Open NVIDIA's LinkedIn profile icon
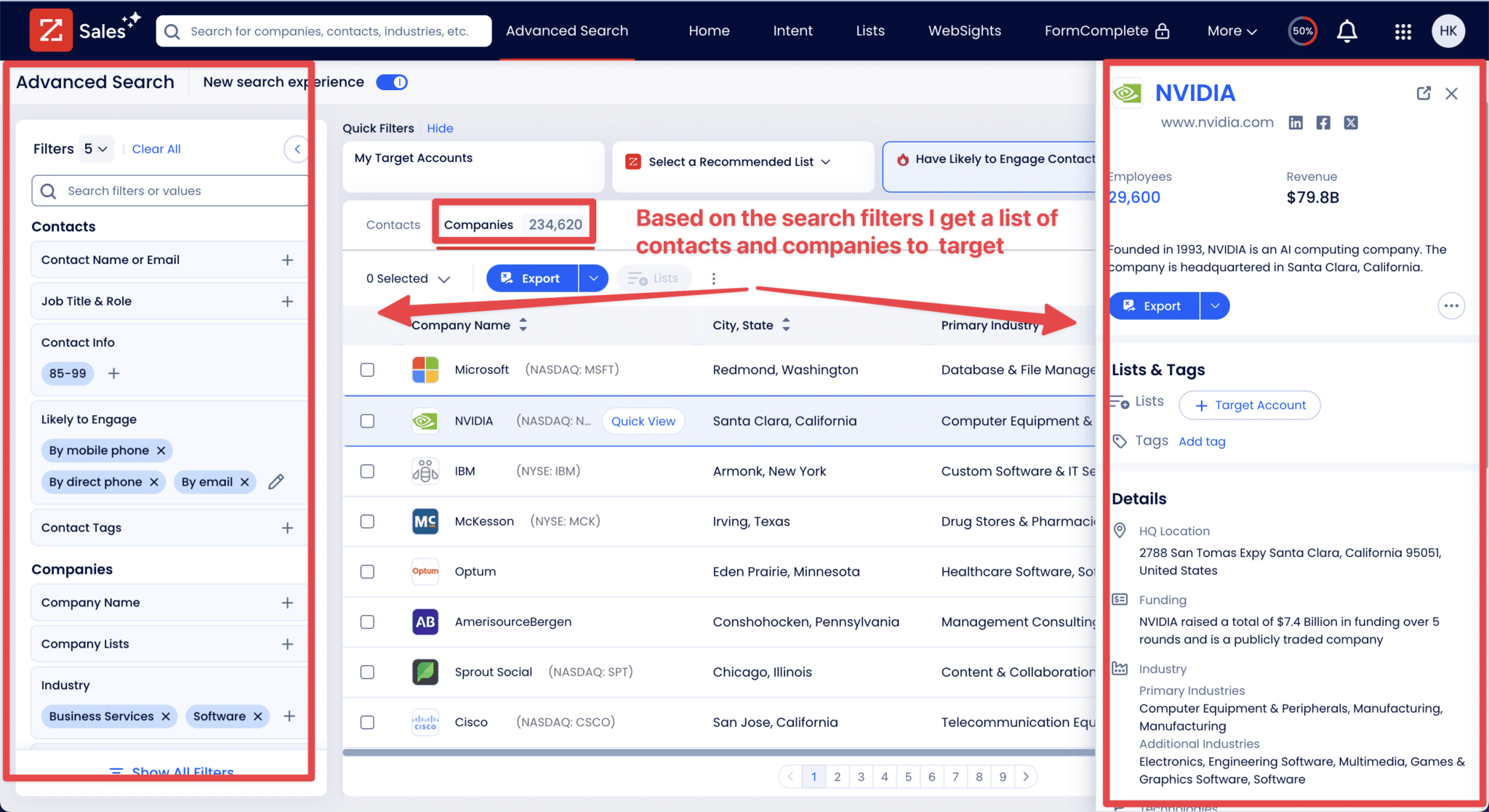 (x=1296, y=122)
